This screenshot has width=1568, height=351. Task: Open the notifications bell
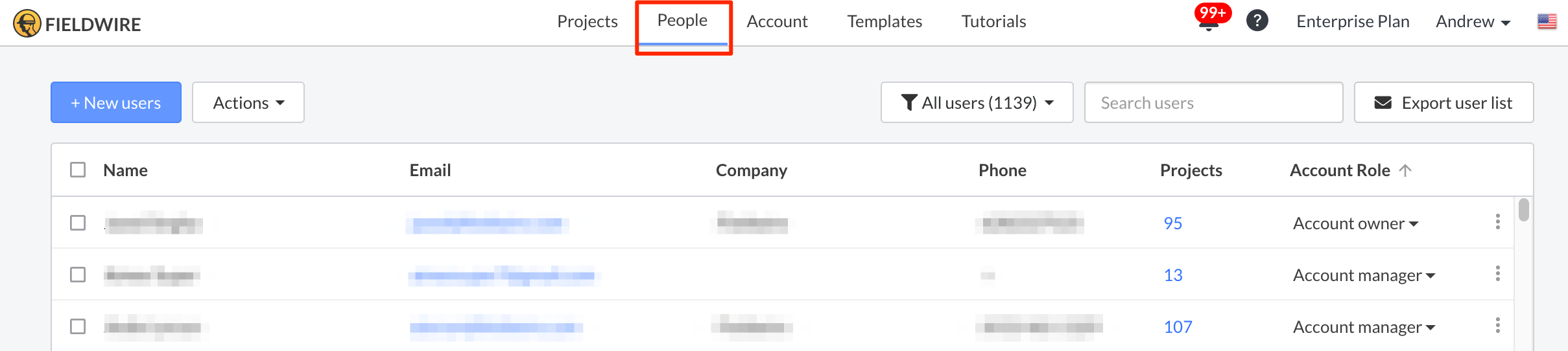1209,23
